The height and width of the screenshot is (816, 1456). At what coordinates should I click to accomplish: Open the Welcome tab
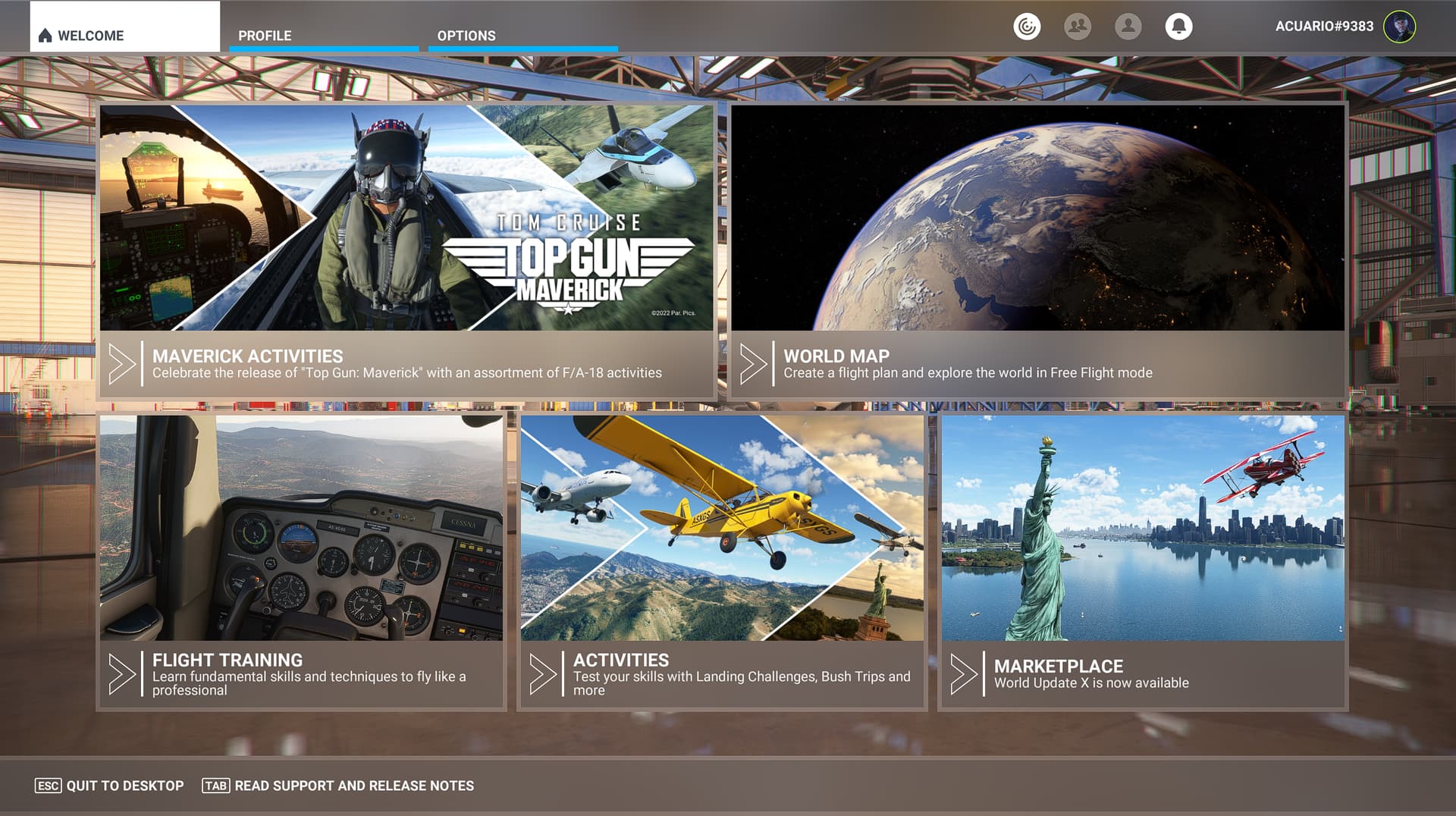click(x=125, y=27)
